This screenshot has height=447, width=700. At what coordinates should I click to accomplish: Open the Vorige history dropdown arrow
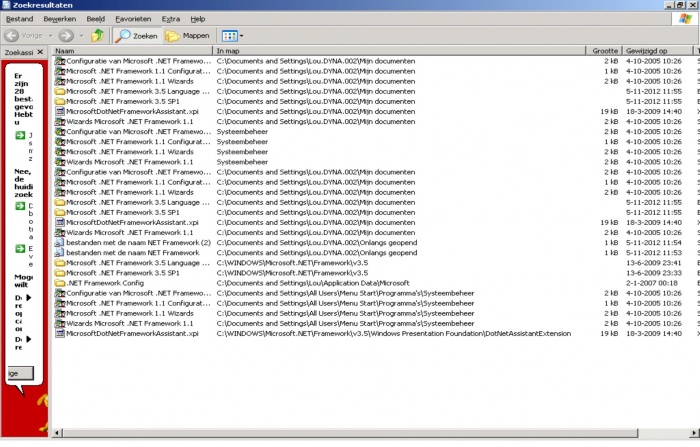click(x=50, y=36)
